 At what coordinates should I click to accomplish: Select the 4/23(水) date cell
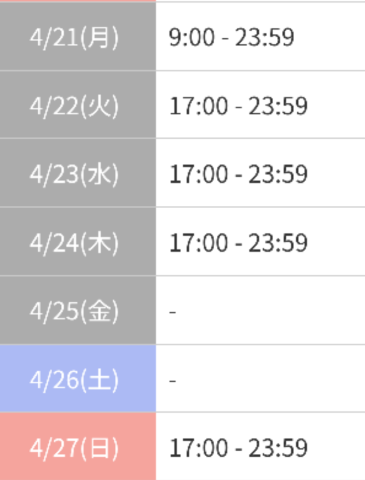78,173
